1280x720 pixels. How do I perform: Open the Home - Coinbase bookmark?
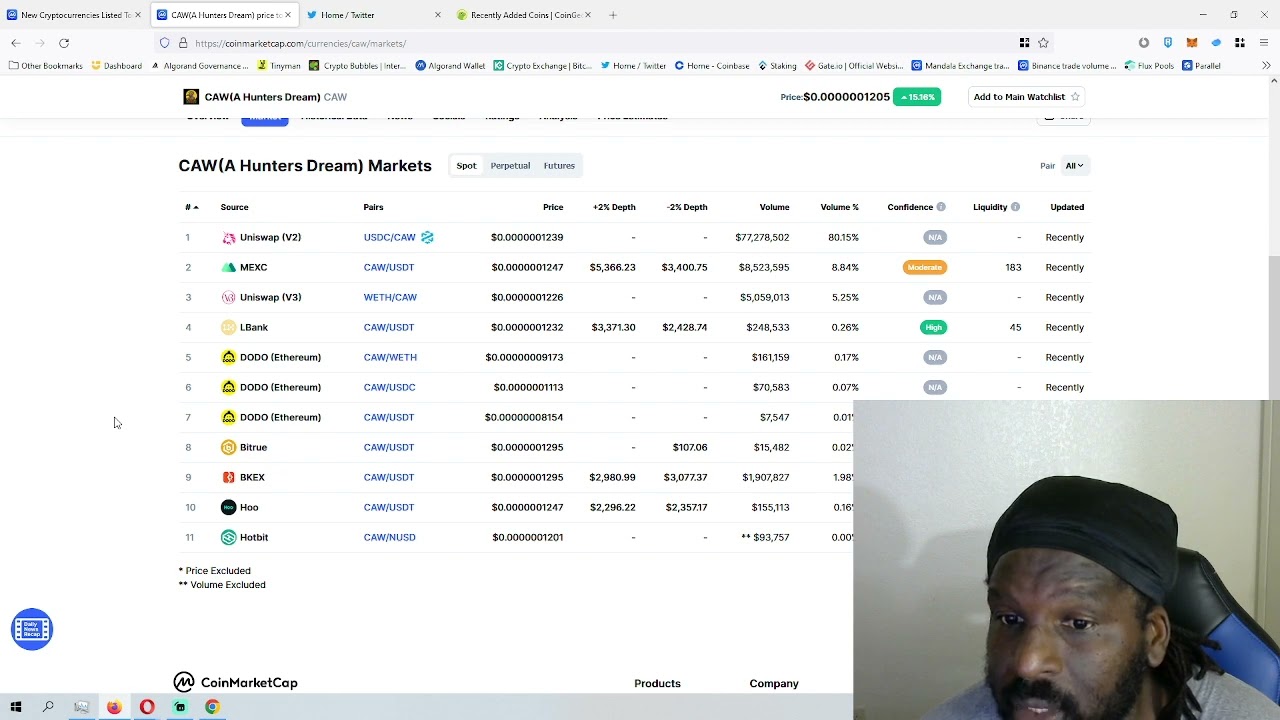click(712, 66)
